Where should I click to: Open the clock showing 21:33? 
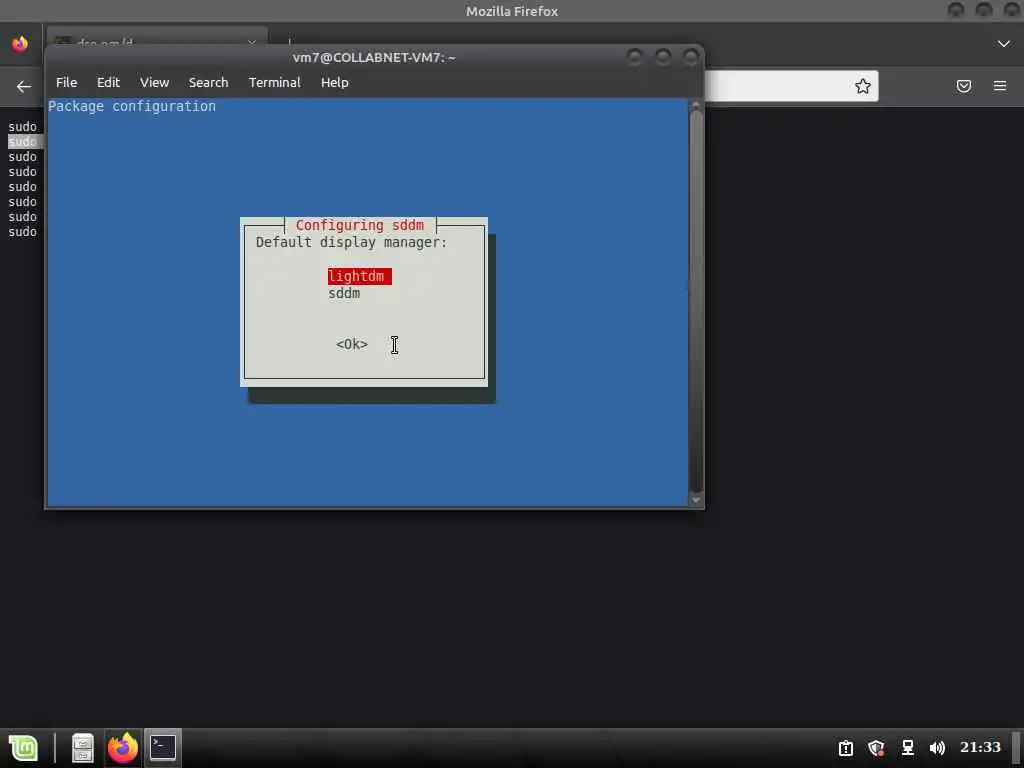pos(980,747)
